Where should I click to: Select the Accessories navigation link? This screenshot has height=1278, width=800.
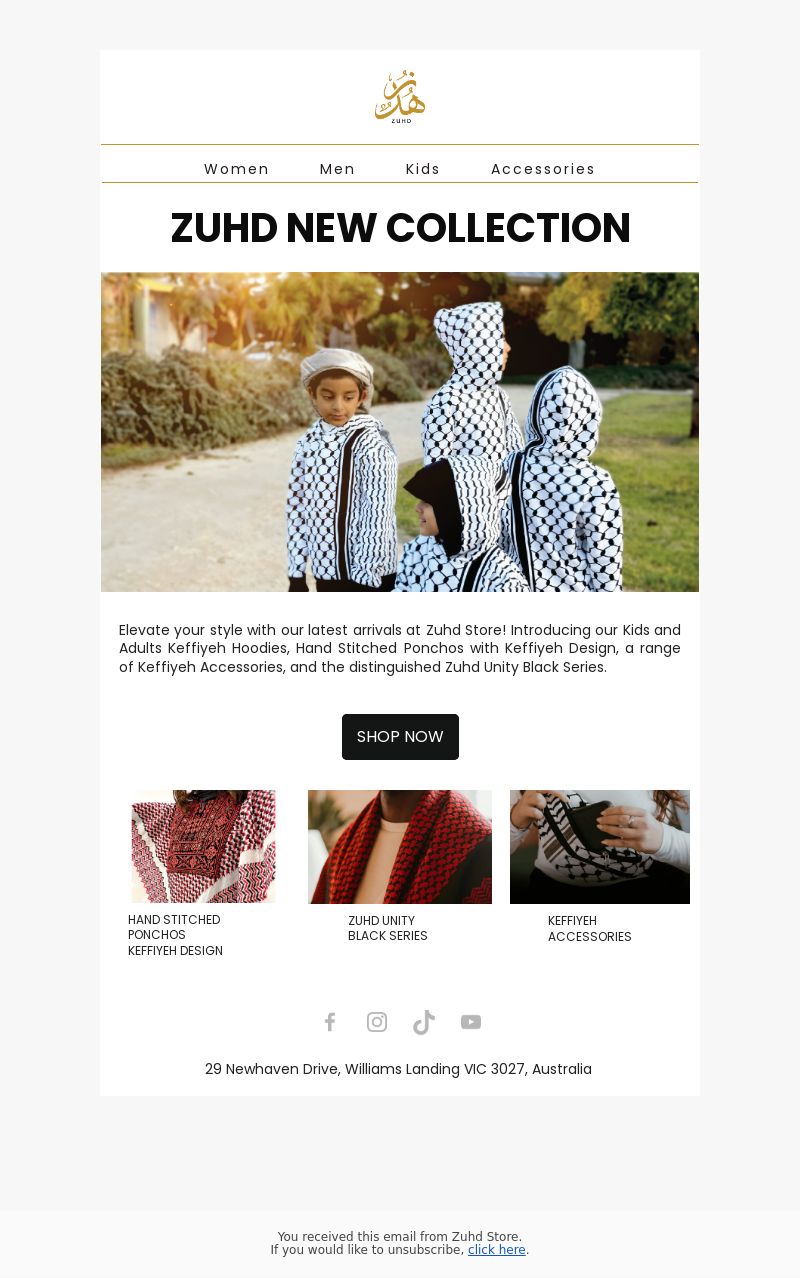(543, 169)
